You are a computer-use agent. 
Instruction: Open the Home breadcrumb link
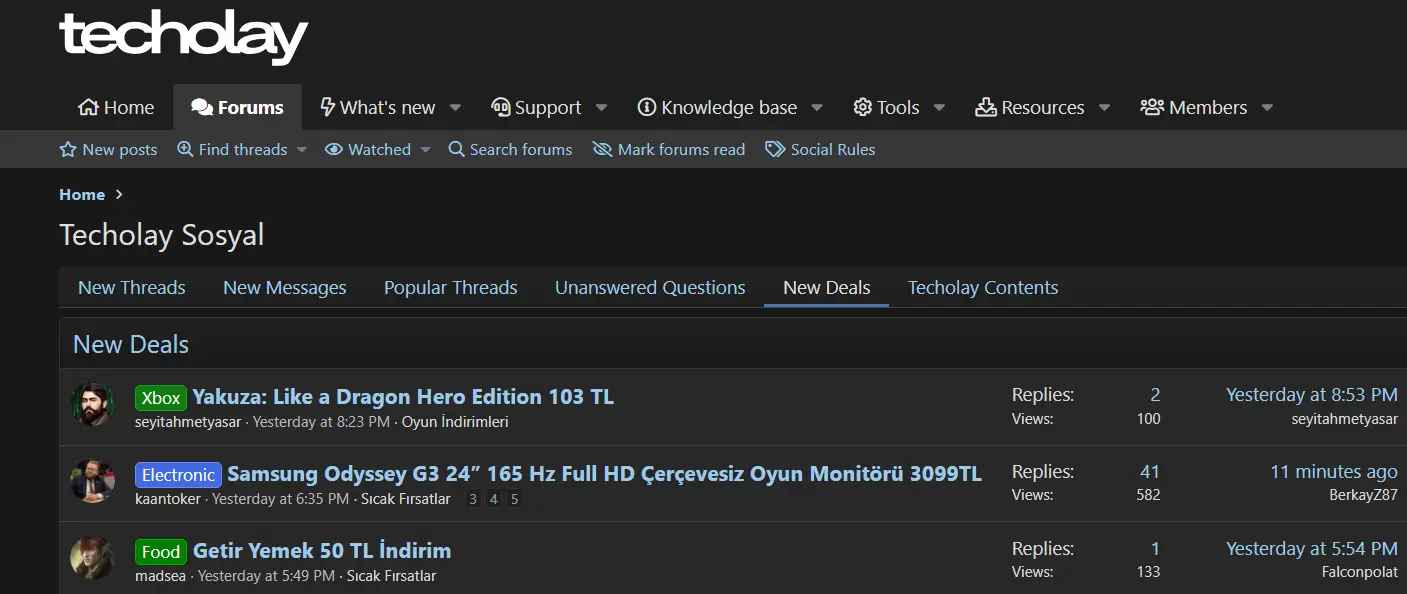(x=82, y=194)
